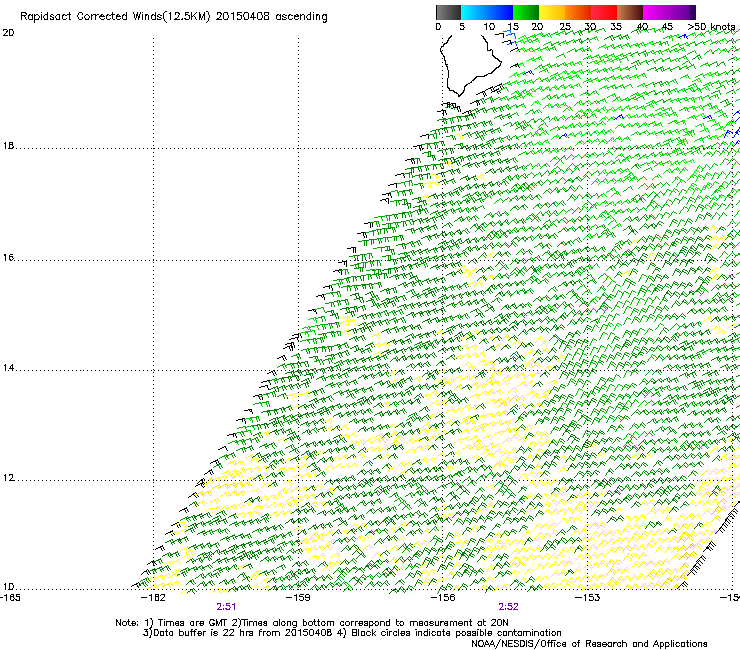Click the longitude label -159

298,598
